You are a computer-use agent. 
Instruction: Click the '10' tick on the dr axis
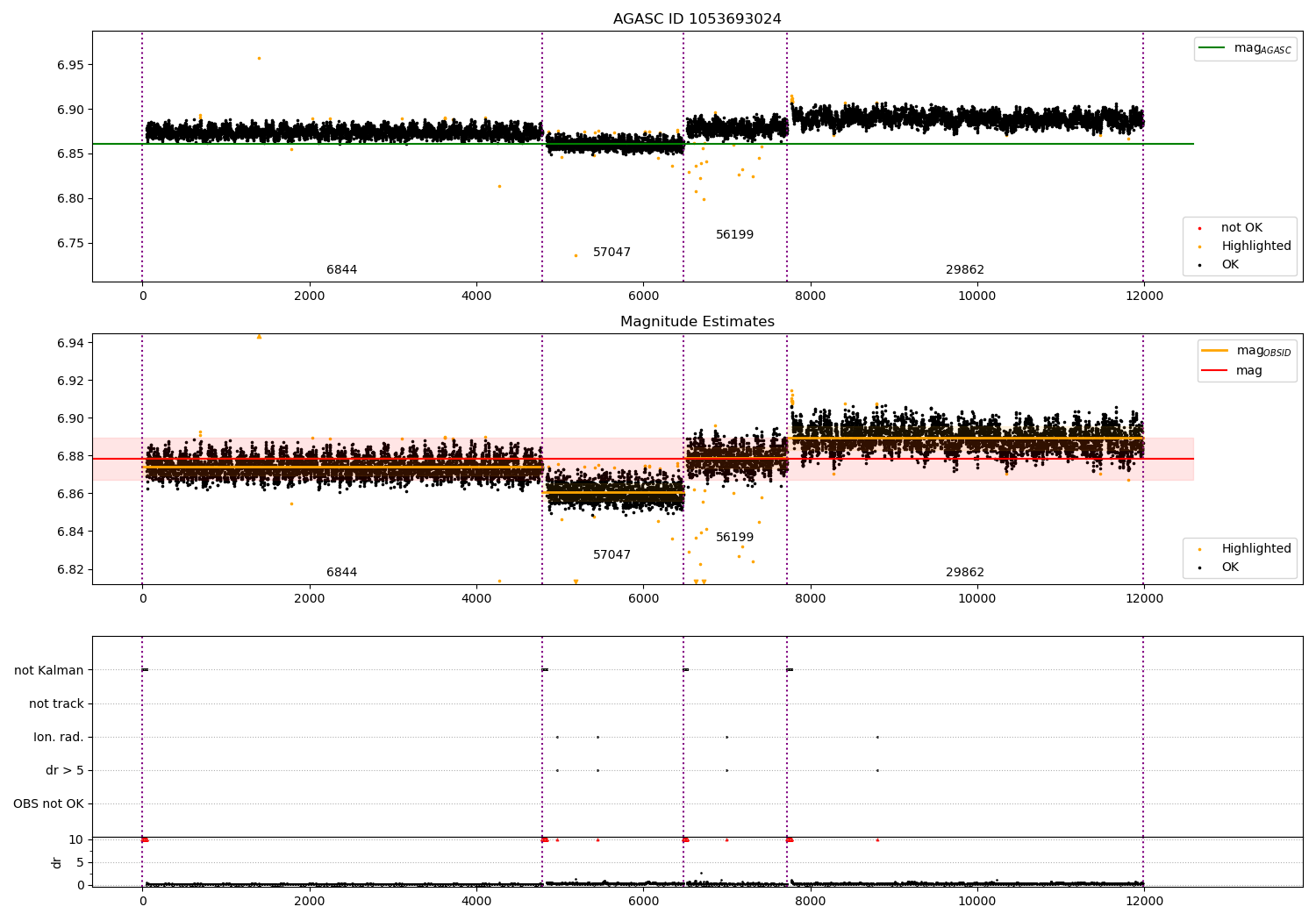(x=76, y=839)
